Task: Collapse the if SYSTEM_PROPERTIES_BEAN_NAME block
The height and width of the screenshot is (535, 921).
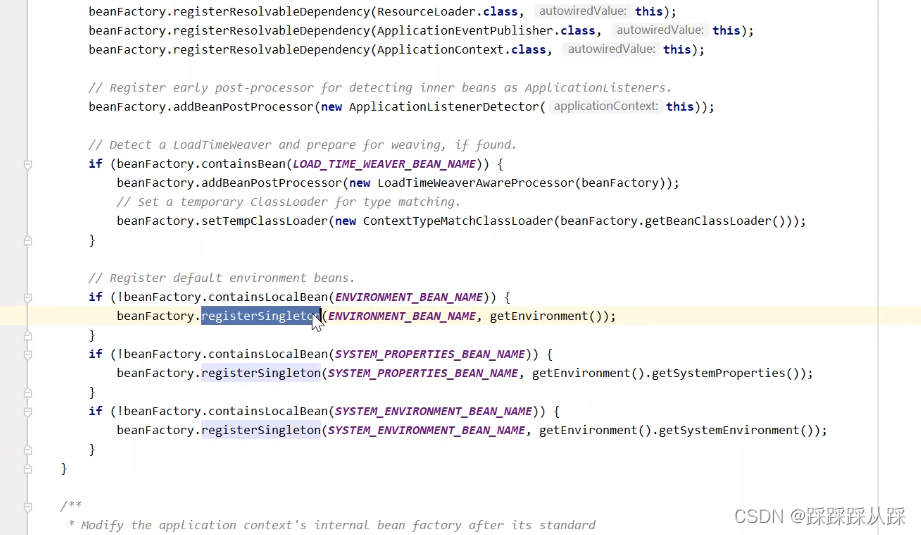Action: coord(28,355)
